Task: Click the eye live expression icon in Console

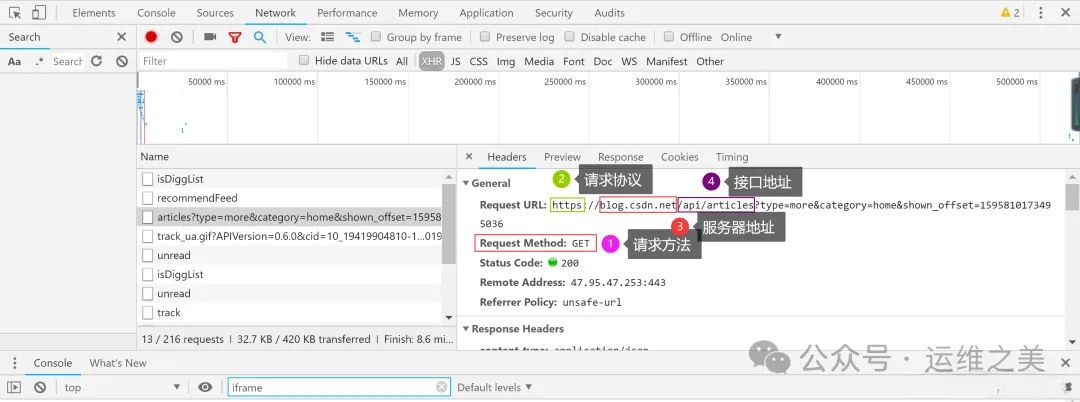Action: pos(205,388)
